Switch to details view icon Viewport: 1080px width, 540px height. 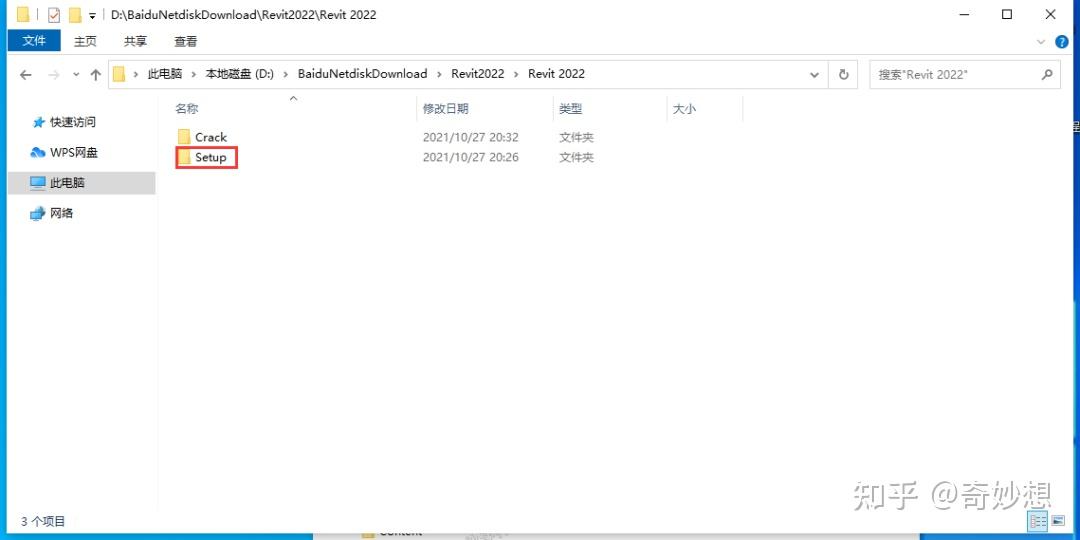click(1038, 521)
